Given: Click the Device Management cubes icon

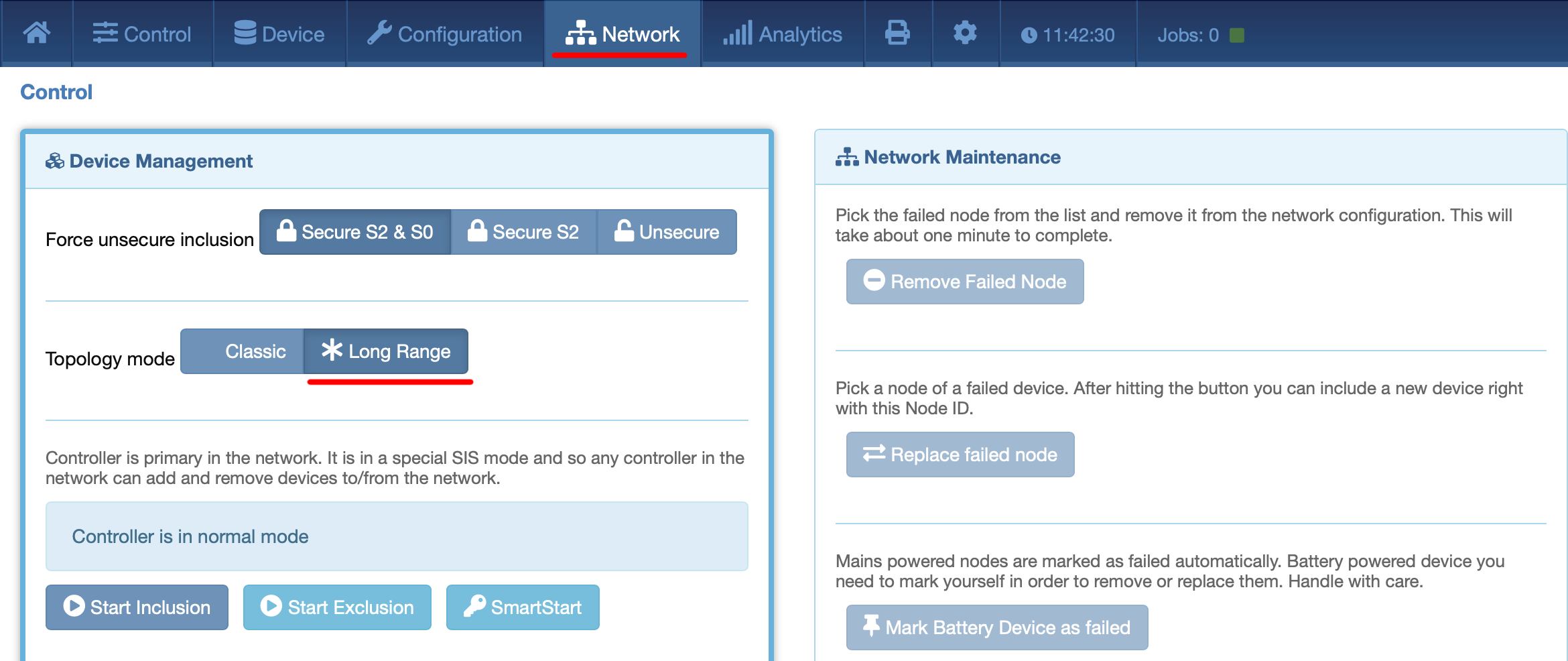Looking at the screenshot, I should pos(55,161).
